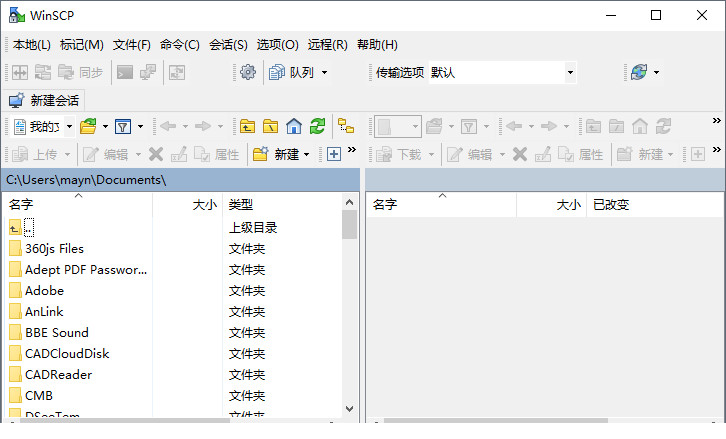The height and width of the screenshot is (439, 726).
Task: Go to parent directory icon in local panel
Action: [247, 126]
